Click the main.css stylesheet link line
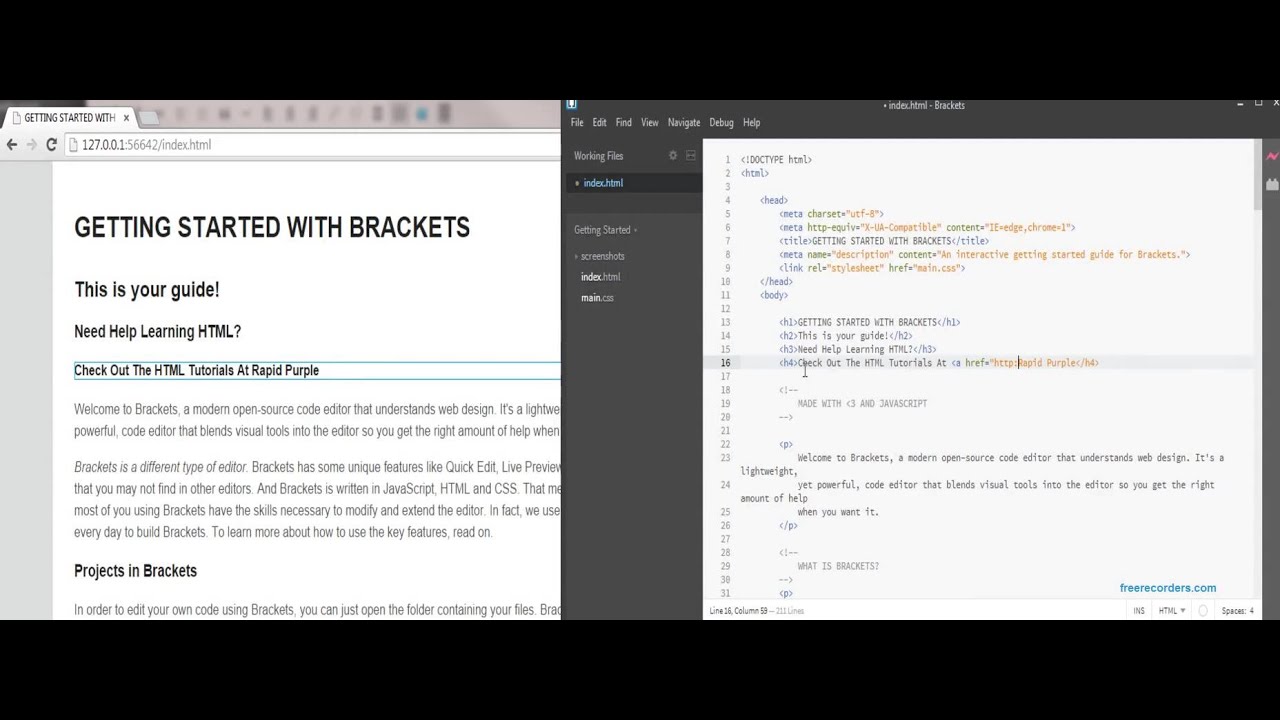 pos(872,268)
